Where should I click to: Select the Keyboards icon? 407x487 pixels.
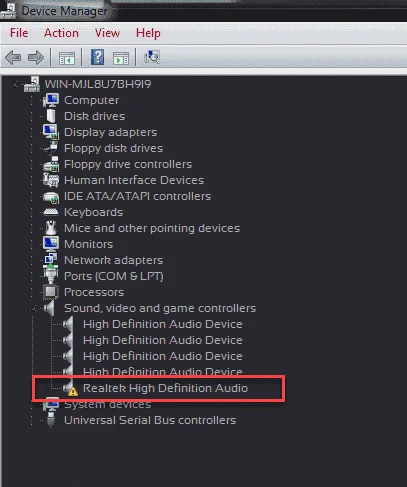[x=51, y=212]
